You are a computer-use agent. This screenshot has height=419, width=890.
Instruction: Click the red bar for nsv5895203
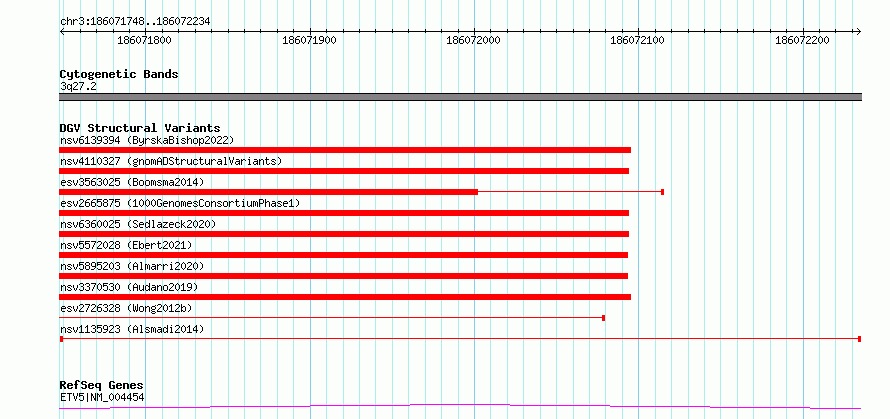(343, 276)
